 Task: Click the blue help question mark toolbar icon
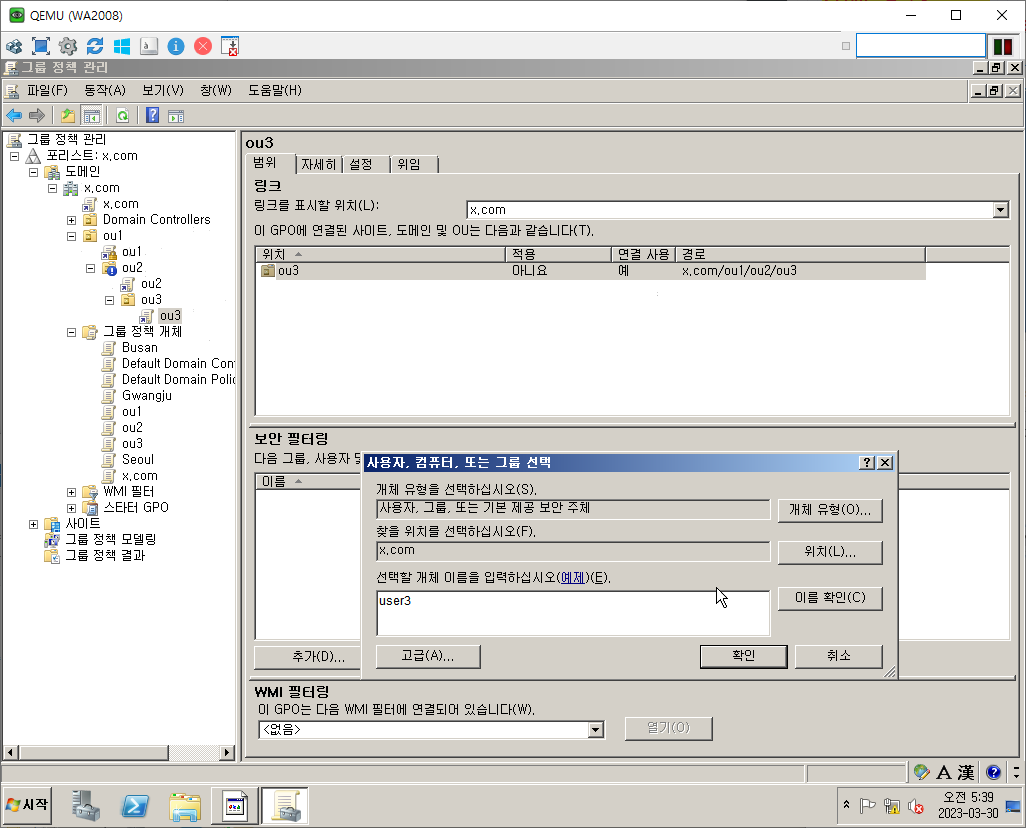pos(152,116)
